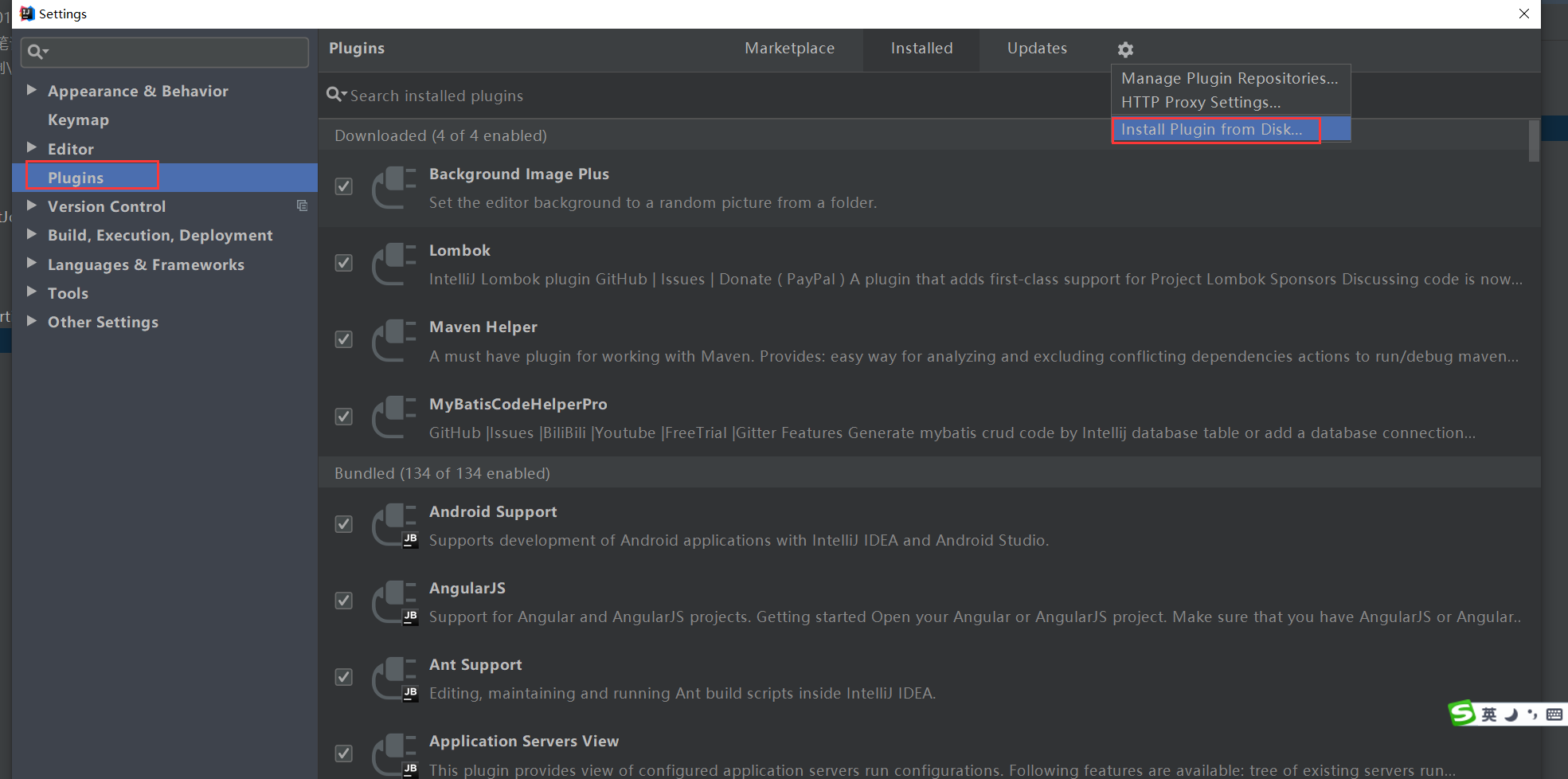1568x779 pixels.
Task: Click the Maven Helper plugin icon
Action: pyautogui.click(x=394, y=341)
